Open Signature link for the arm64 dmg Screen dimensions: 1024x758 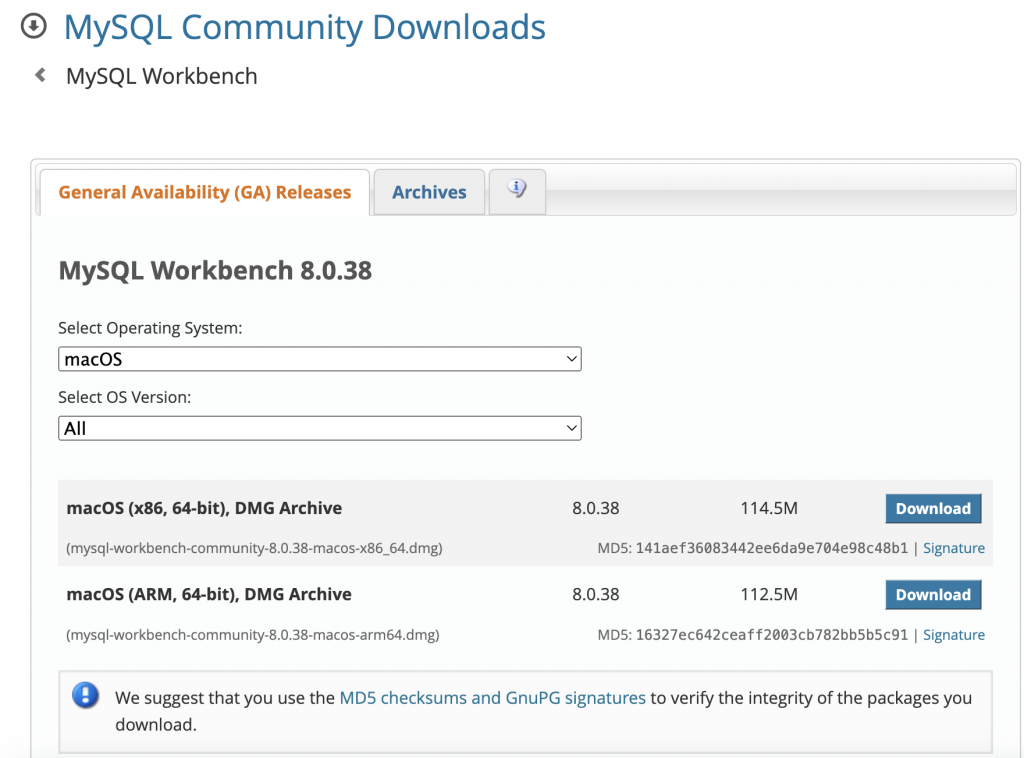(x=953, y=635)
